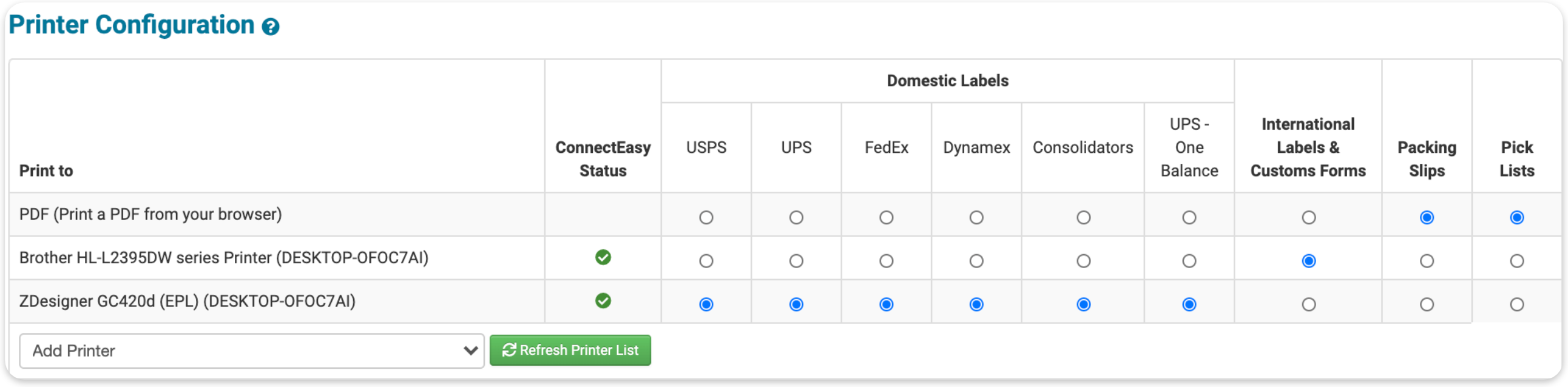Open the Add Printer dropdown

coord(251,351)
